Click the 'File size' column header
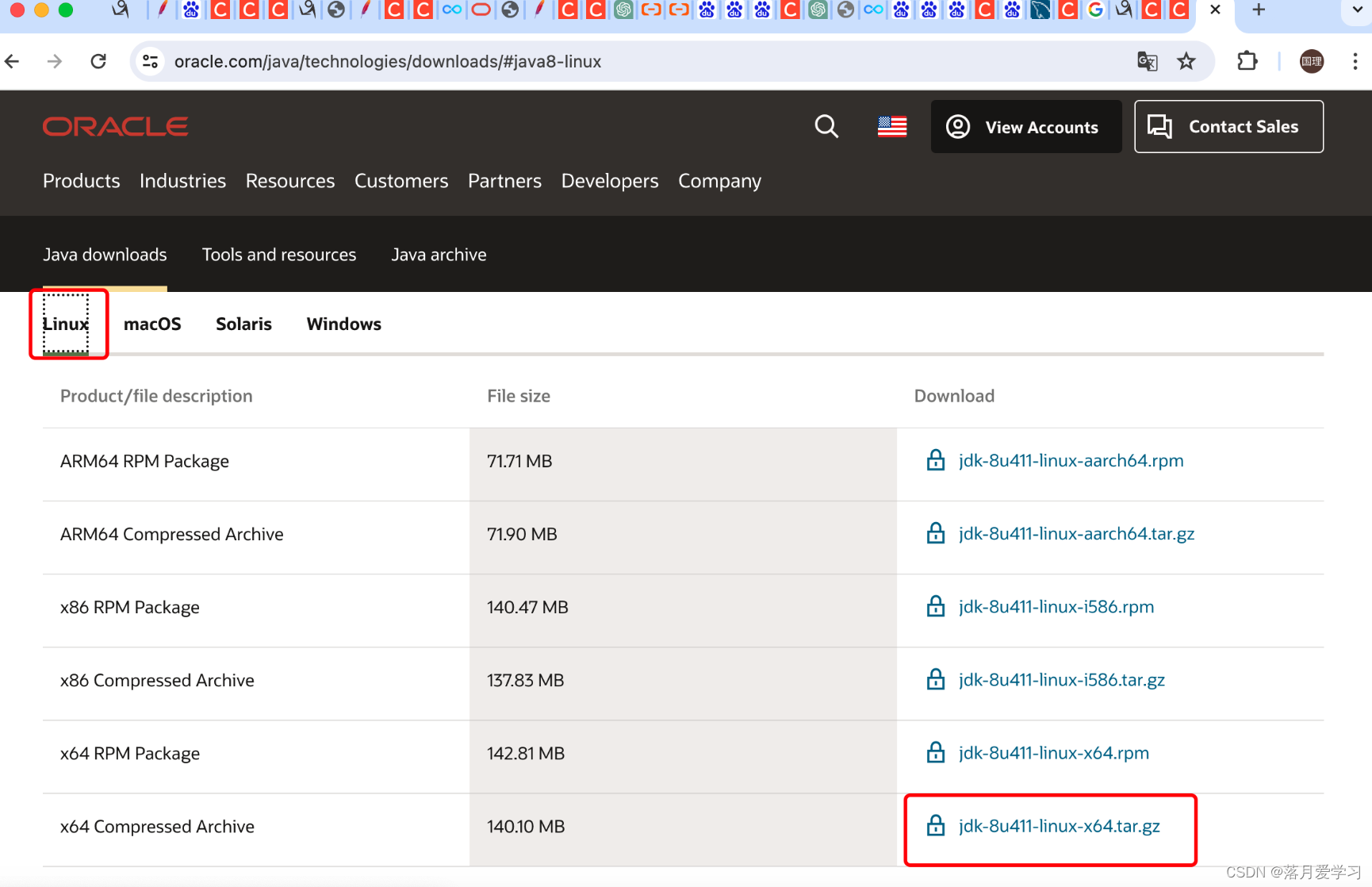Image resolution: width=1372 pixels, height=887 pixels. pos(519,396)
